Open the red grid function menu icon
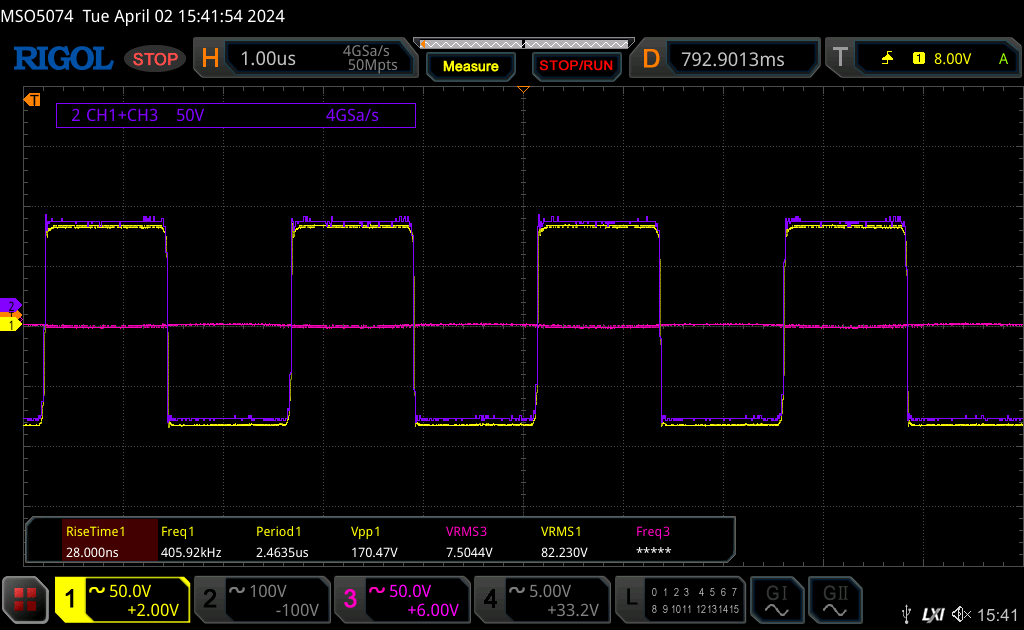Screen dimensions: 1024x630 click(25, 600)
